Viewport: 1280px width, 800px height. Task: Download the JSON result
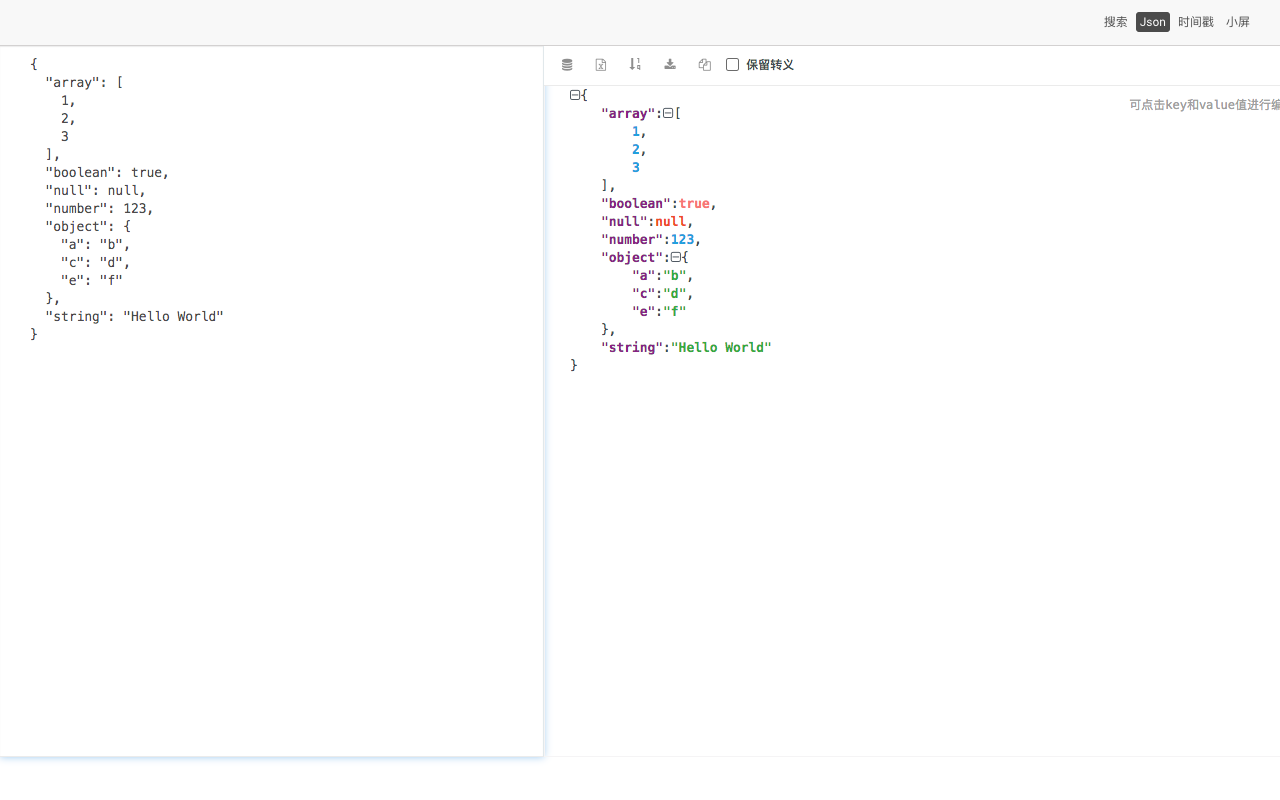[x=669, y=64]
